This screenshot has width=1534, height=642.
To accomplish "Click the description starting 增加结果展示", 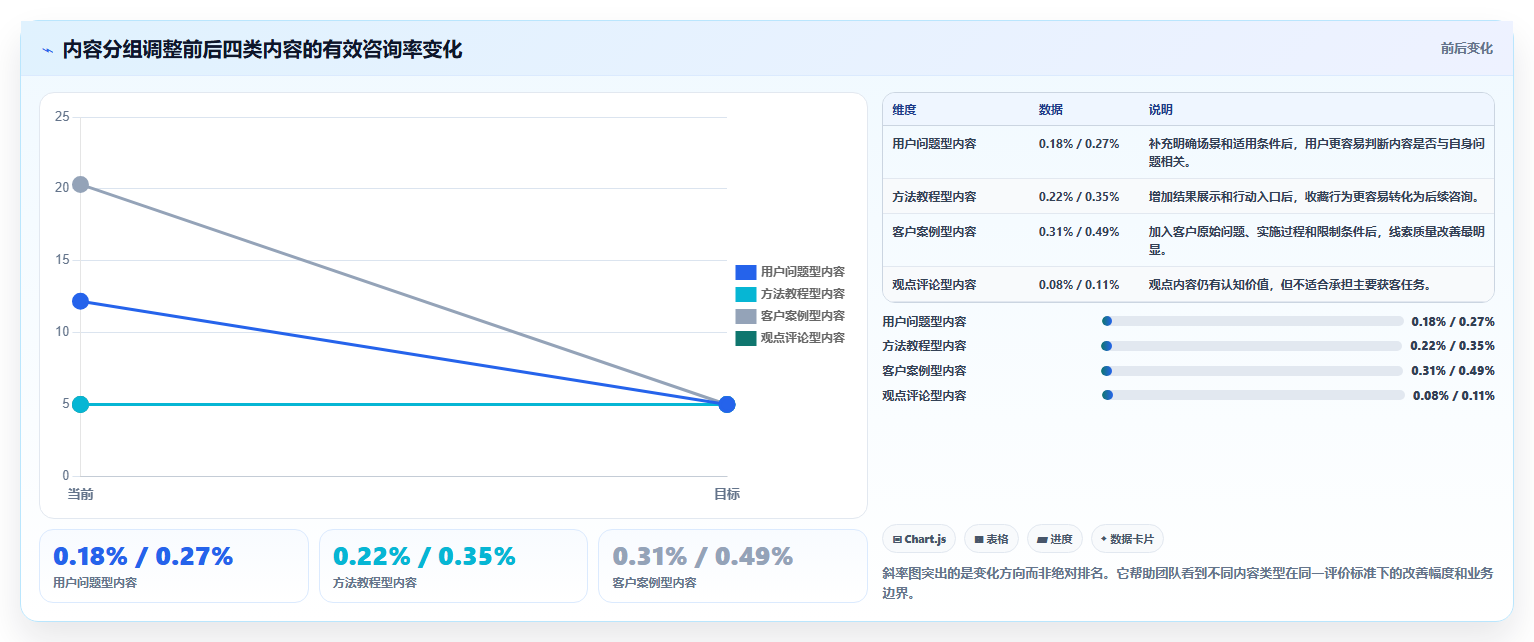I will pos(1315,196).
